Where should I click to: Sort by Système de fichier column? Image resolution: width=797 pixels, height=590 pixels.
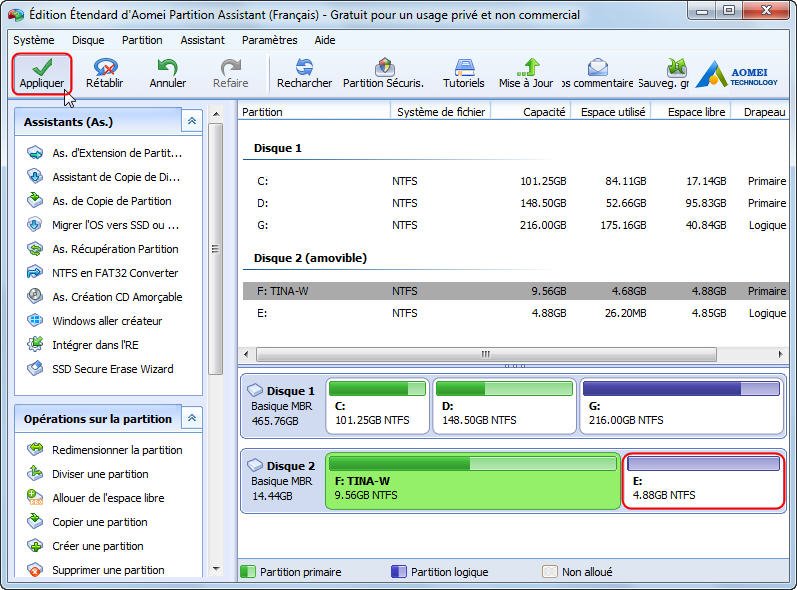[x=441, y=112]
